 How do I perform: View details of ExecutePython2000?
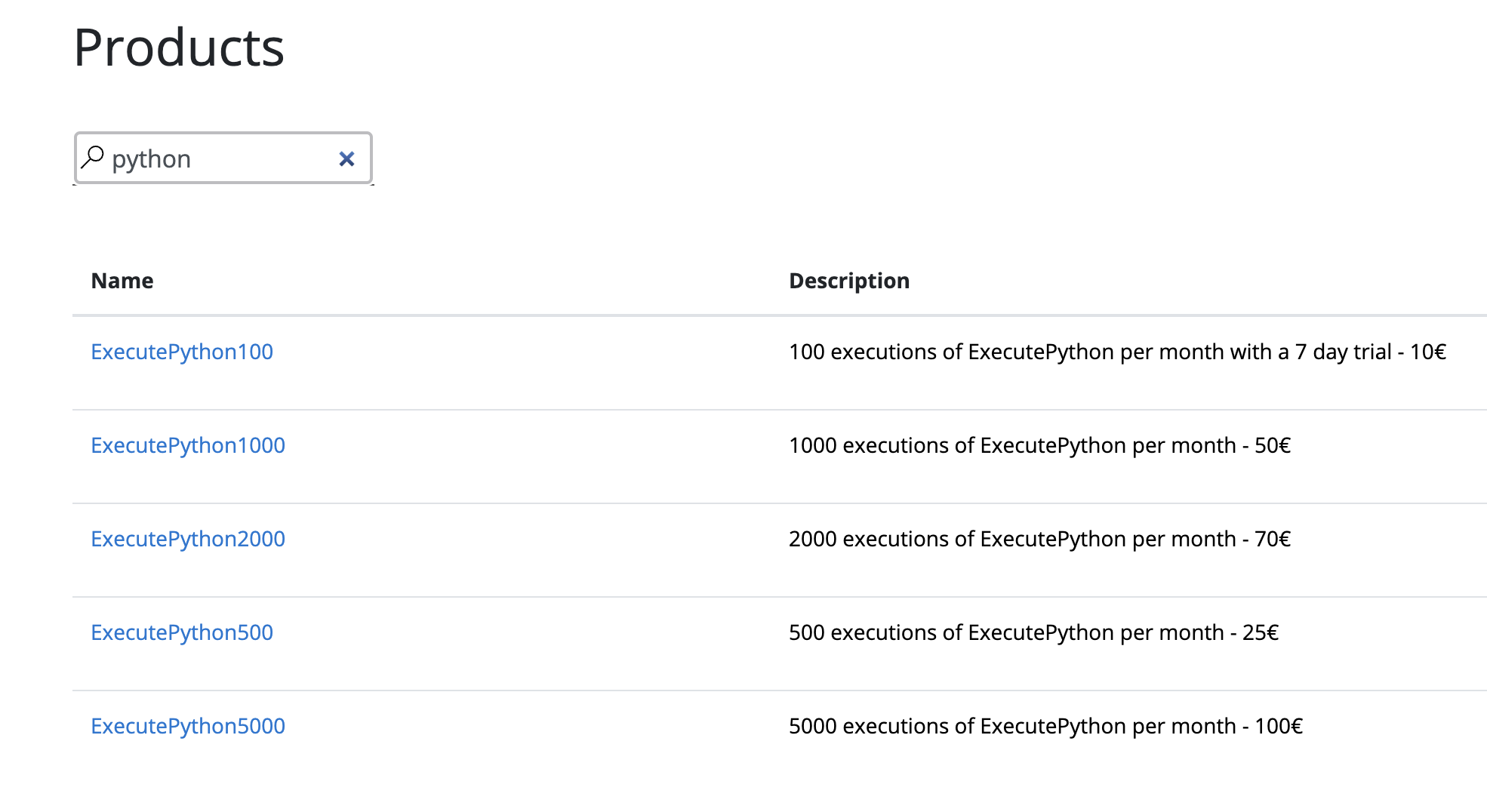coord(188,539)
